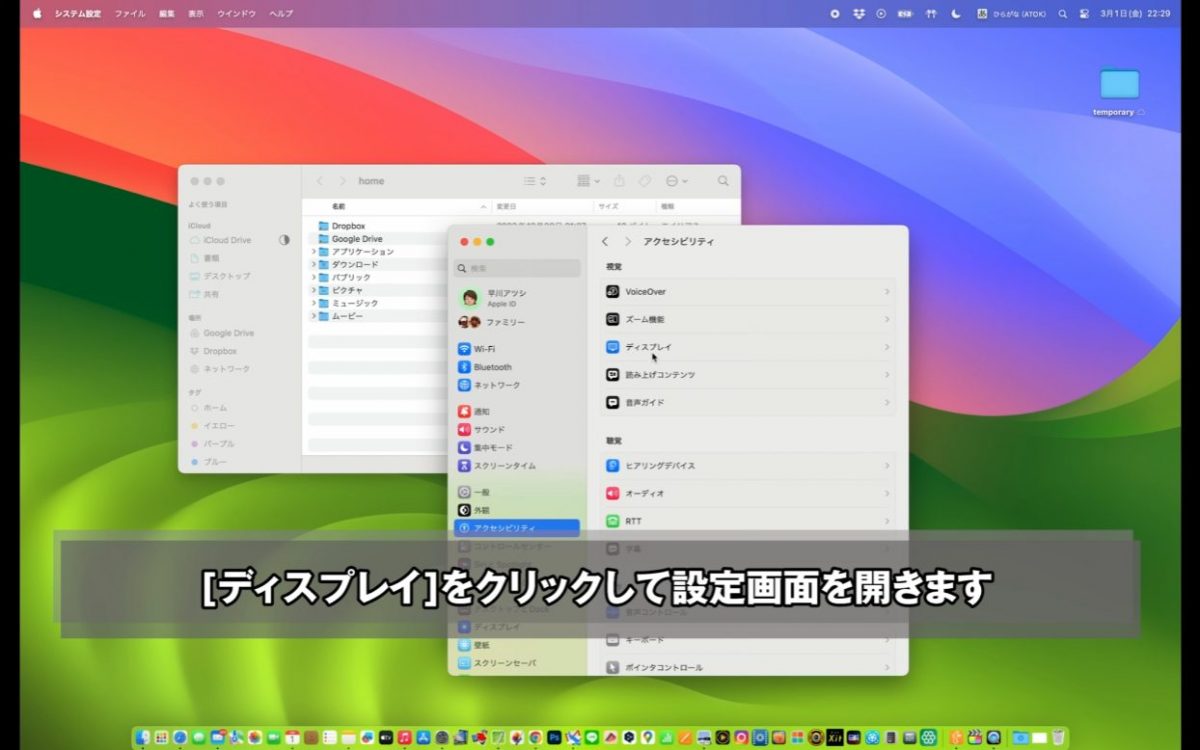The height and width of the screenshot is (750, 1200).
Task: Select Wi-Fi in the System Settings sidebar
Action: click(x=517, y=349)
